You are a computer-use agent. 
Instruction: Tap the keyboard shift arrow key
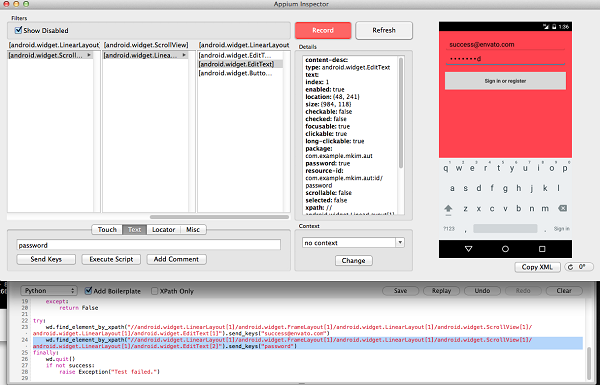click(x=448, y=209)
